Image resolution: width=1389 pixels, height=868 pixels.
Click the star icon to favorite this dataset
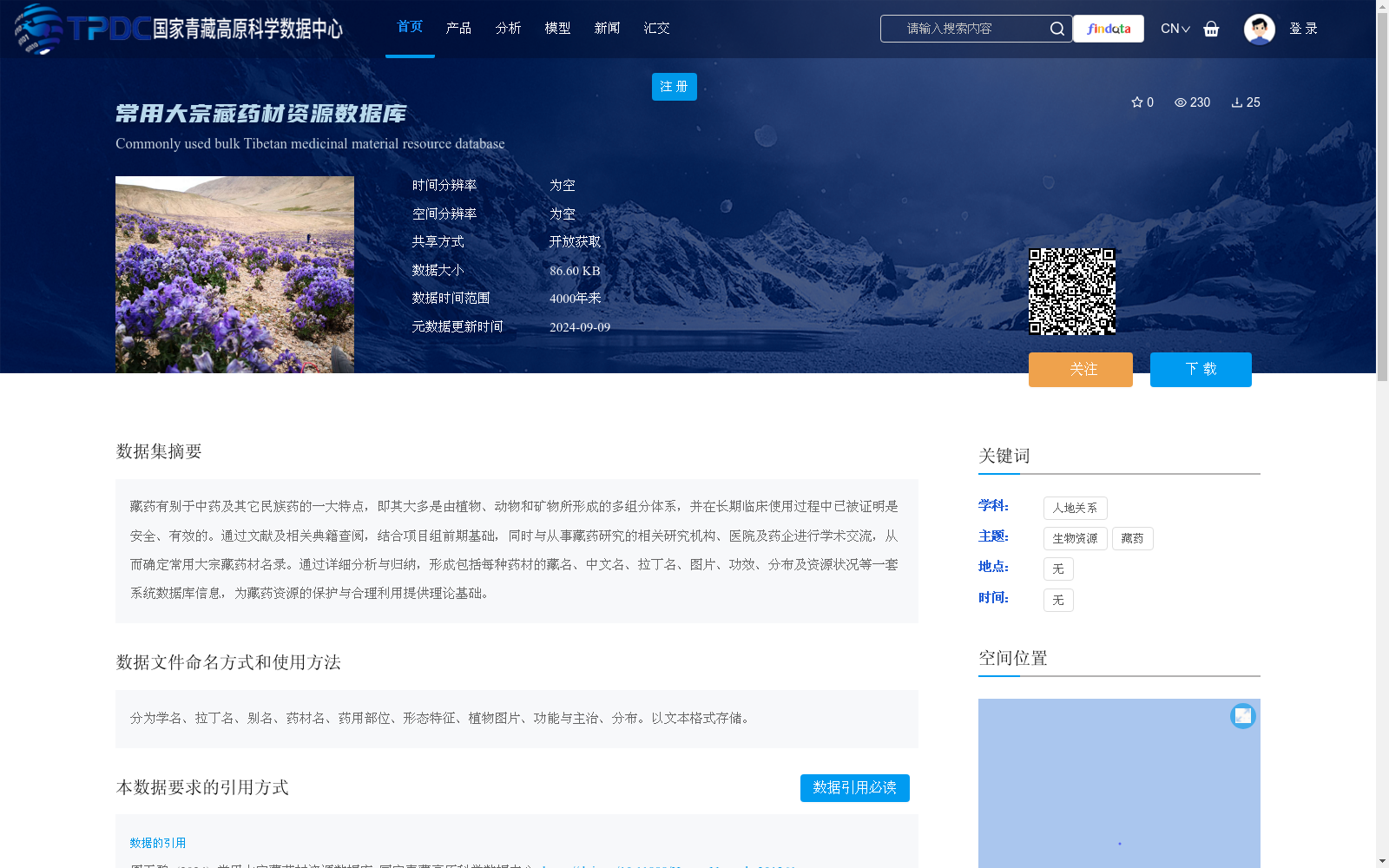[1137, 102]
